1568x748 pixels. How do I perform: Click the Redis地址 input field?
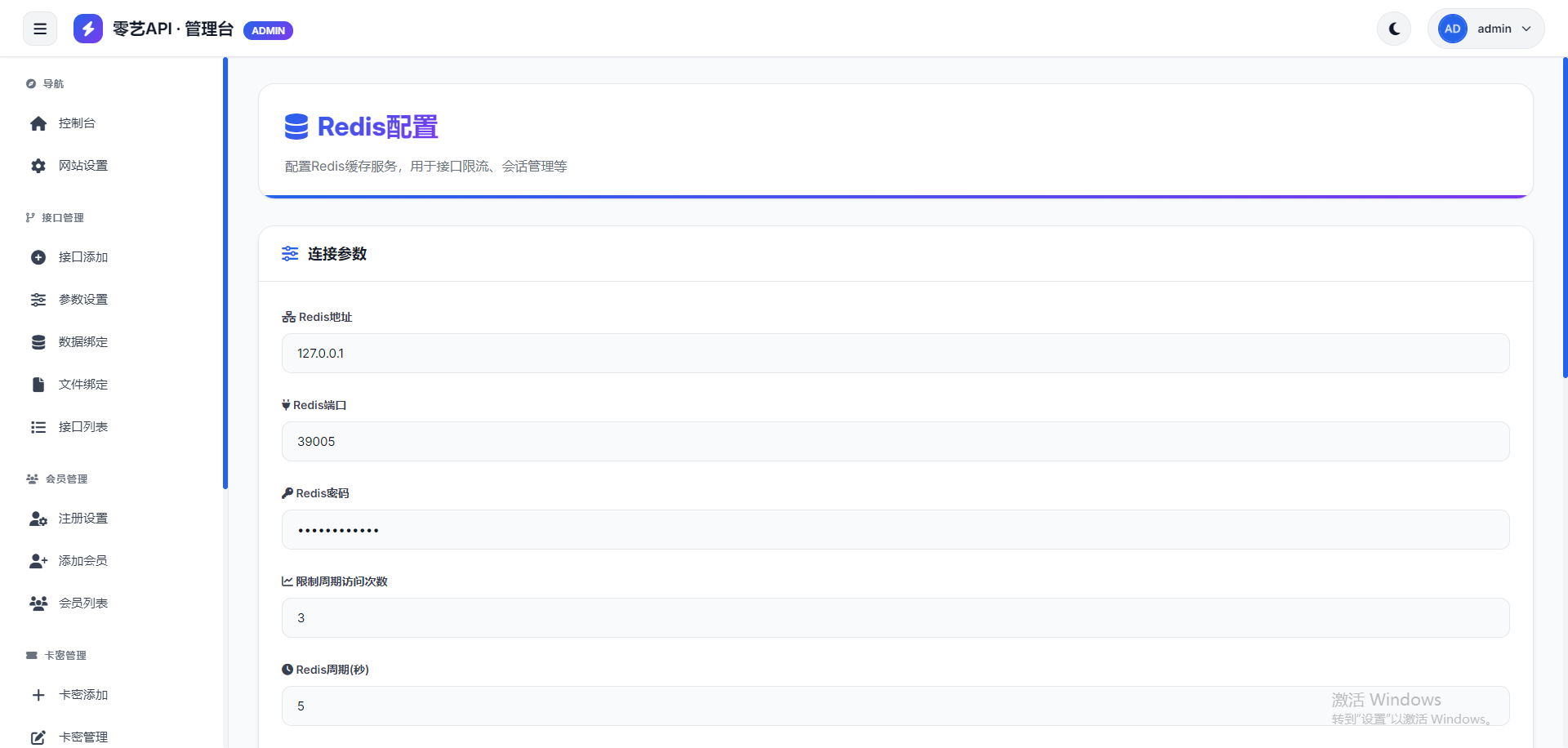tap(895, 354)
